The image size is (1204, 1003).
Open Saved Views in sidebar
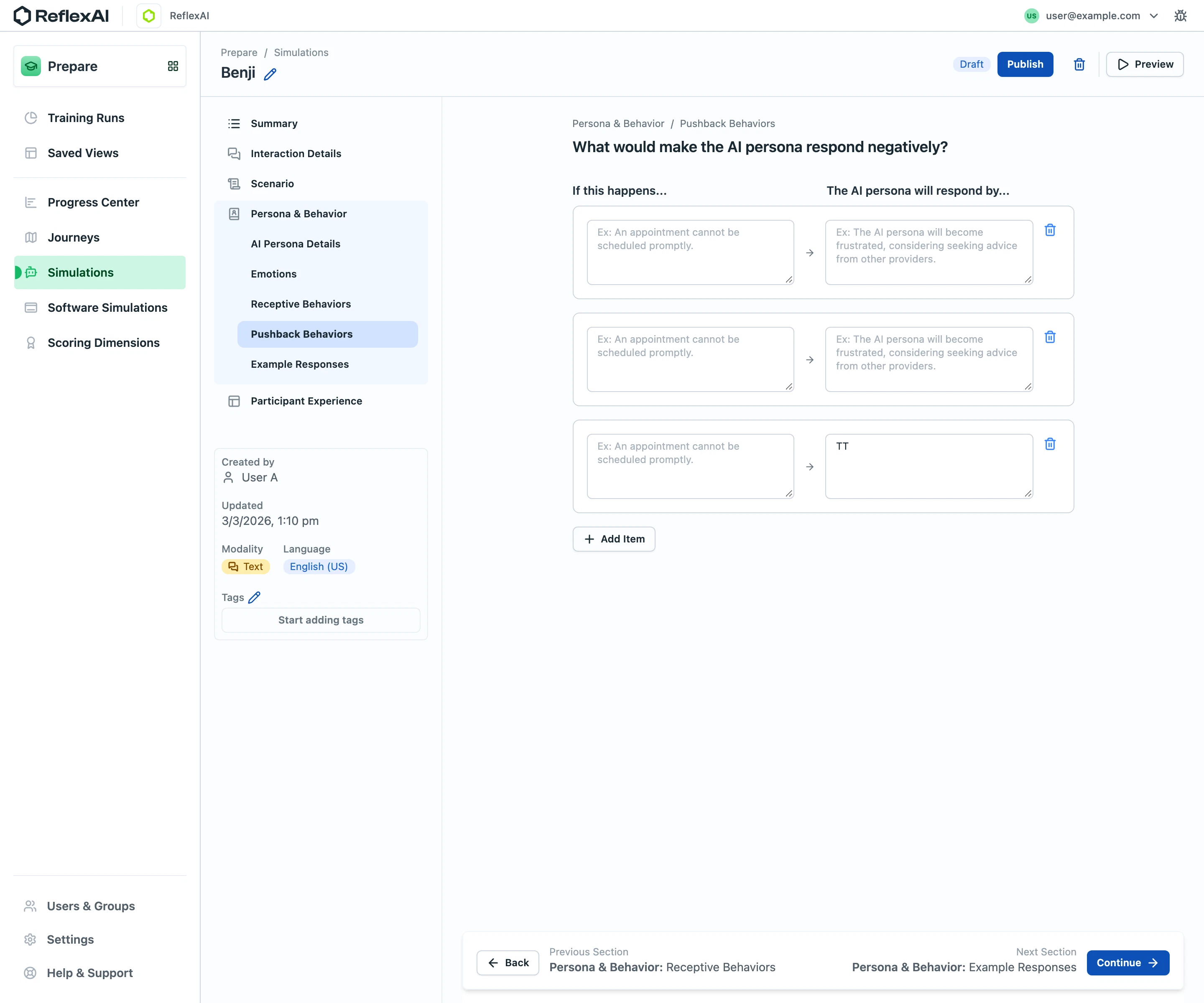100,153
